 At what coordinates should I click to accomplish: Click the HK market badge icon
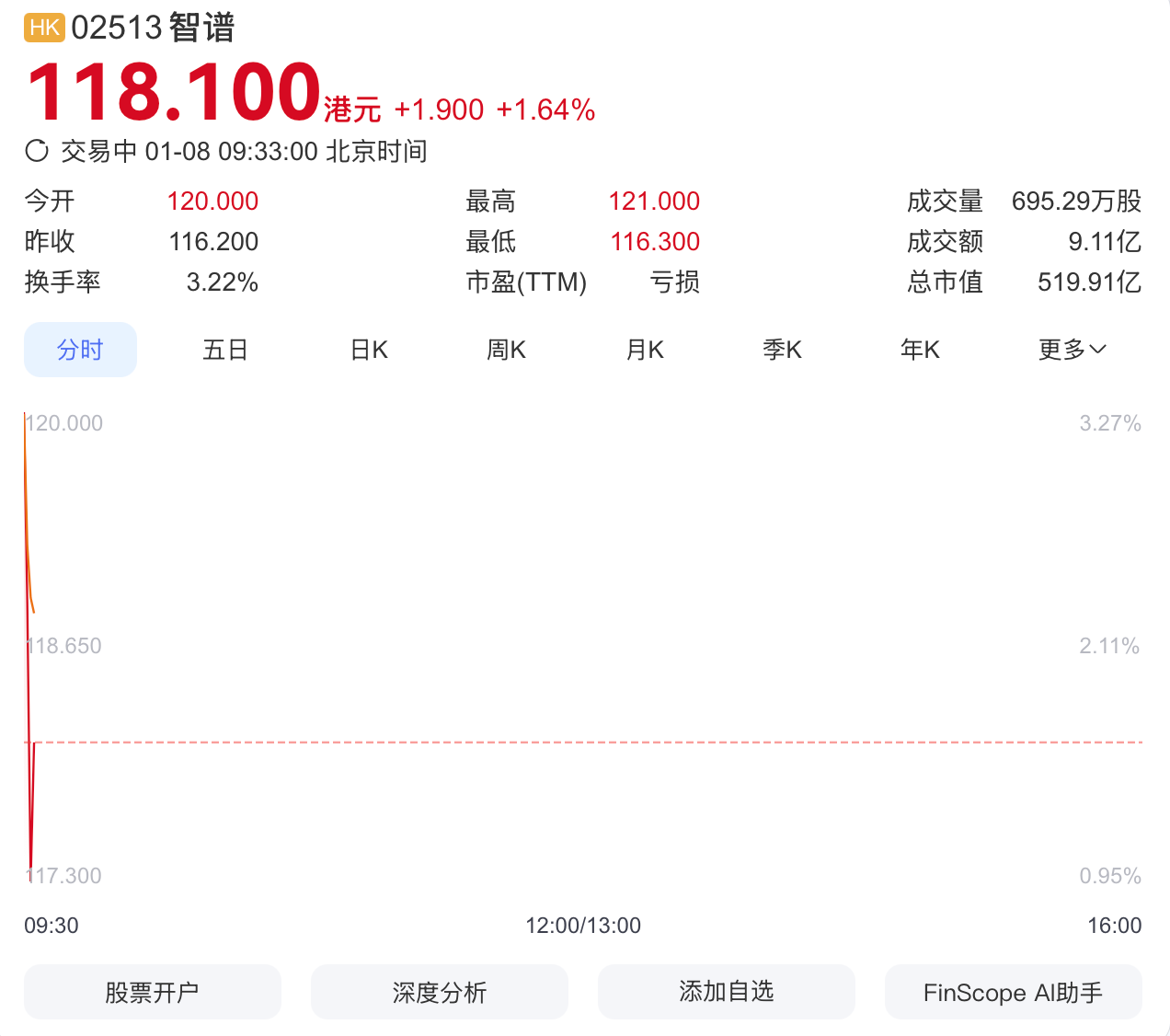(x=44, y=28)
